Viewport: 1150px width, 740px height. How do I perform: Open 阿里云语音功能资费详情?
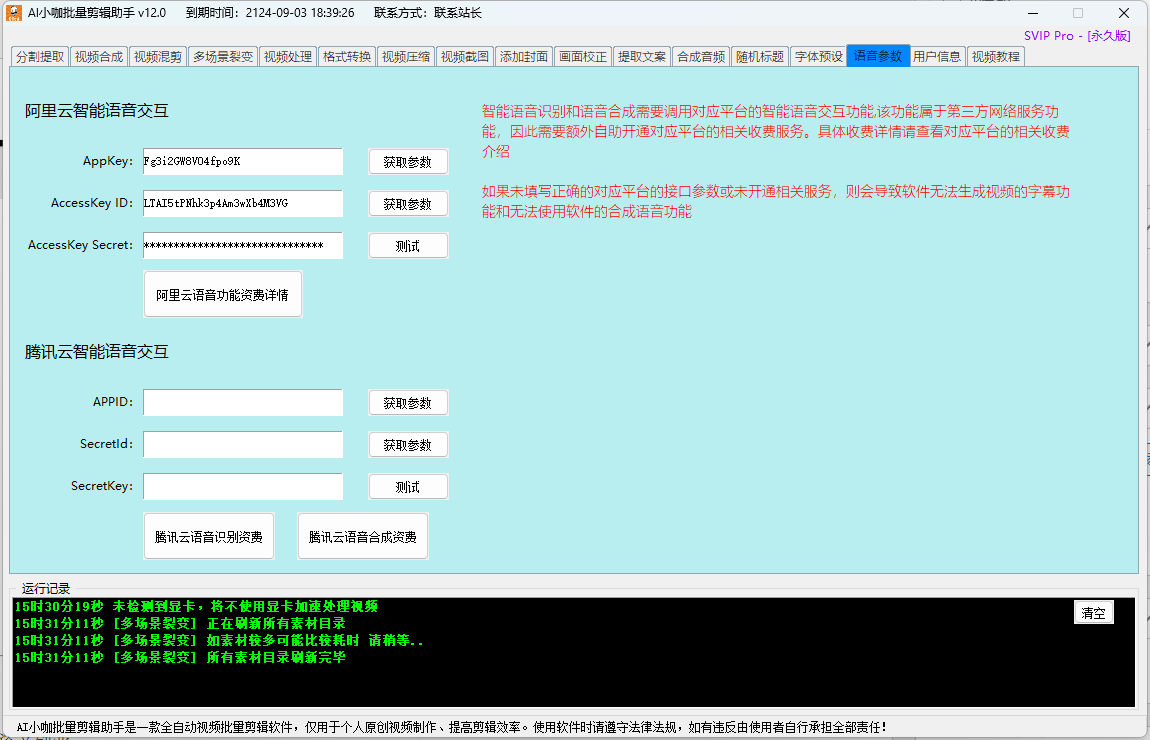tap(222, 295)
